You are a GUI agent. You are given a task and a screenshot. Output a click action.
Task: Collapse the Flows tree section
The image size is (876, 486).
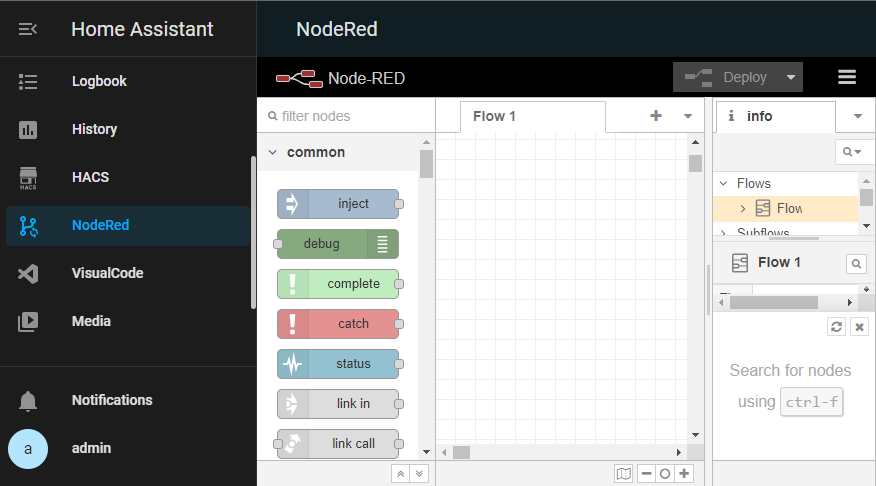[723, 183]
